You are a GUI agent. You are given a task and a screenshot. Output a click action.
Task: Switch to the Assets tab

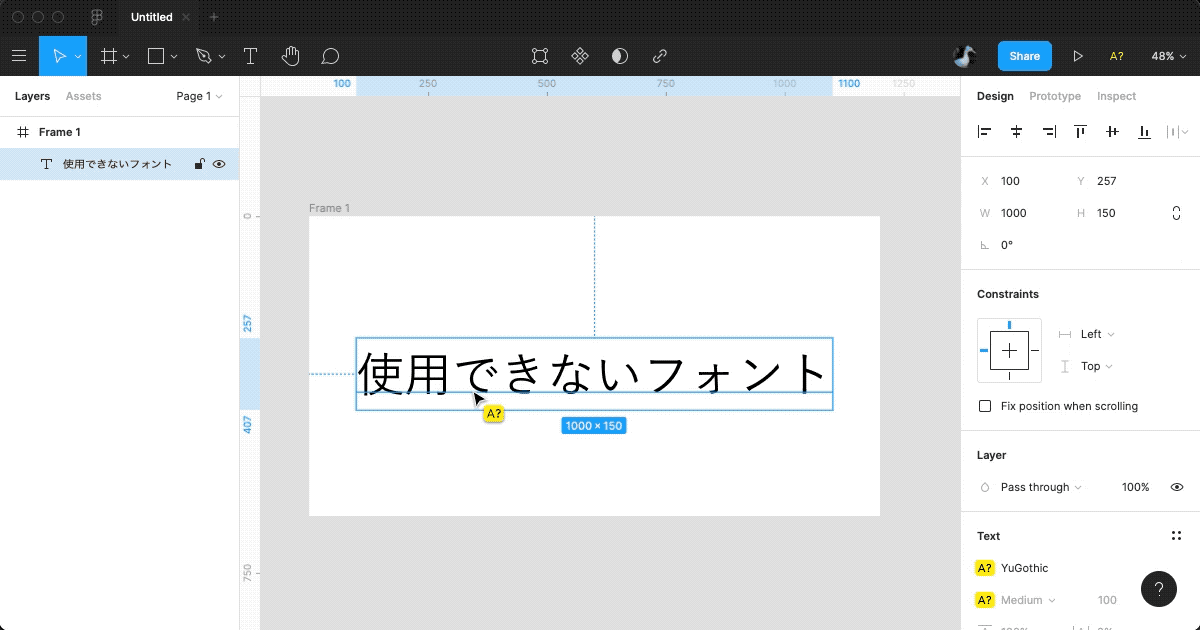(x=83, y=95)
